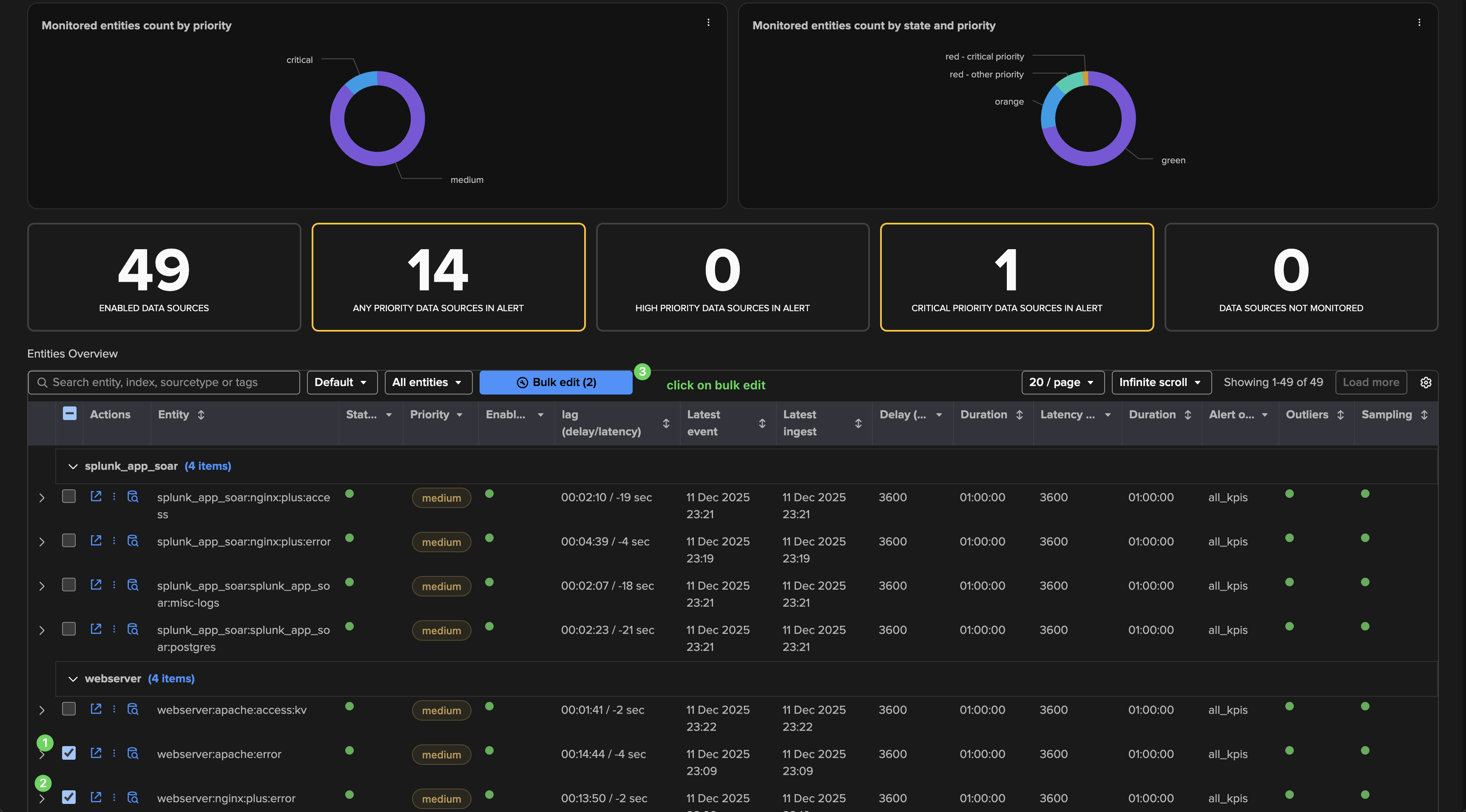Click the Bulk edit (2) button
Viewport: 1466px width, 812px height.
(x=555, y=382)
